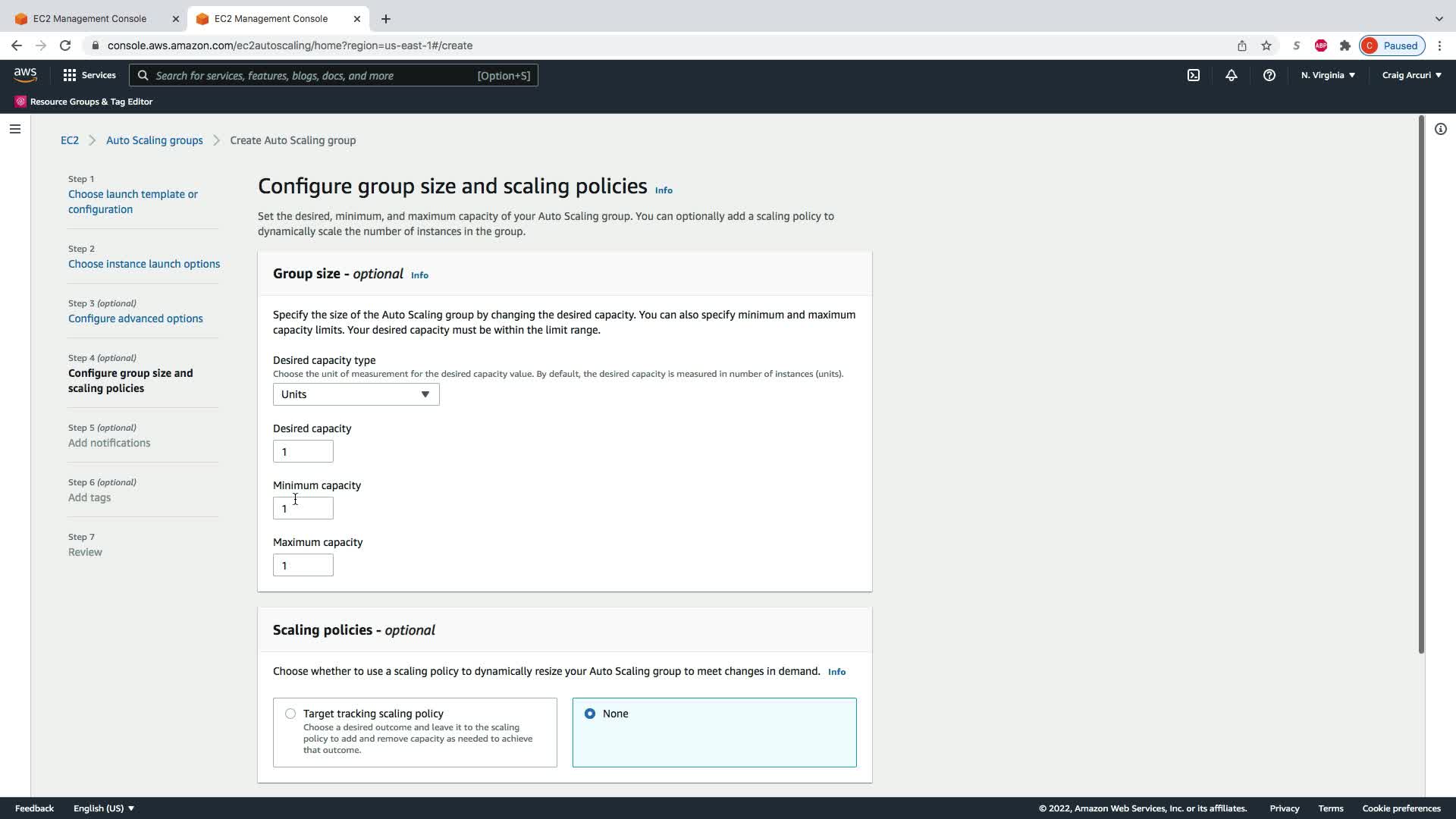
Task: Open the info panel icon at right
Action: point(1441,129)
